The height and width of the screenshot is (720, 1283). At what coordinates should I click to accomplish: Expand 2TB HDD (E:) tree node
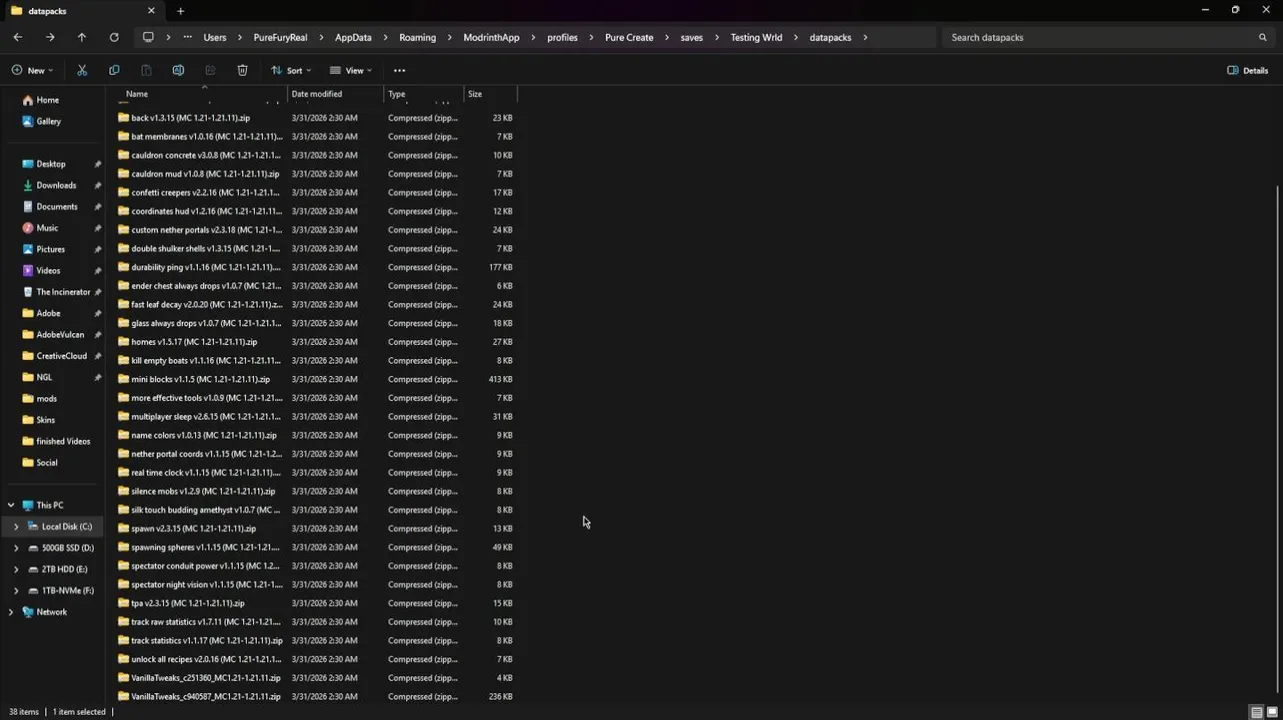click(x=16, y=569)
